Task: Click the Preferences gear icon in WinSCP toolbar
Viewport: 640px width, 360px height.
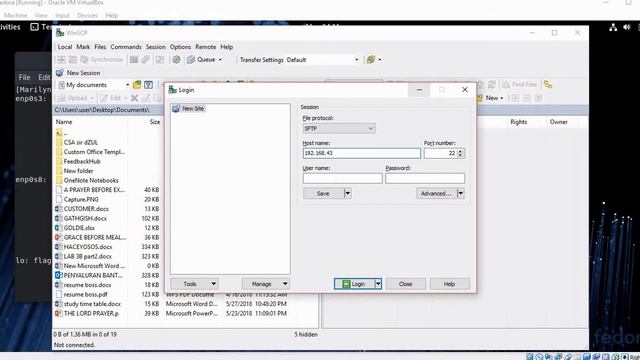Action: point(176,60)
